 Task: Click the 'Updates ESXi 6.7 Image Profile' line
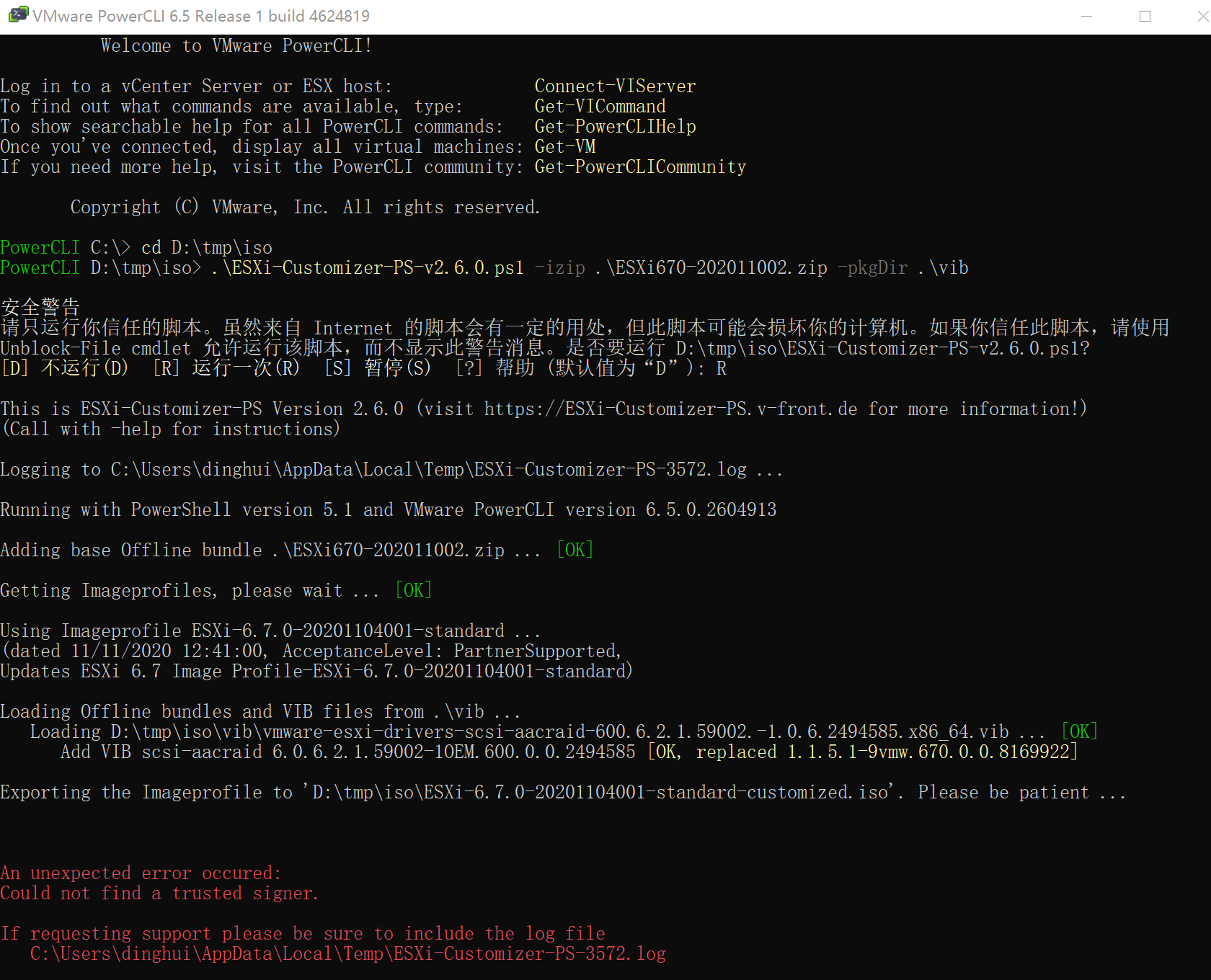click(x=316, y=671)
